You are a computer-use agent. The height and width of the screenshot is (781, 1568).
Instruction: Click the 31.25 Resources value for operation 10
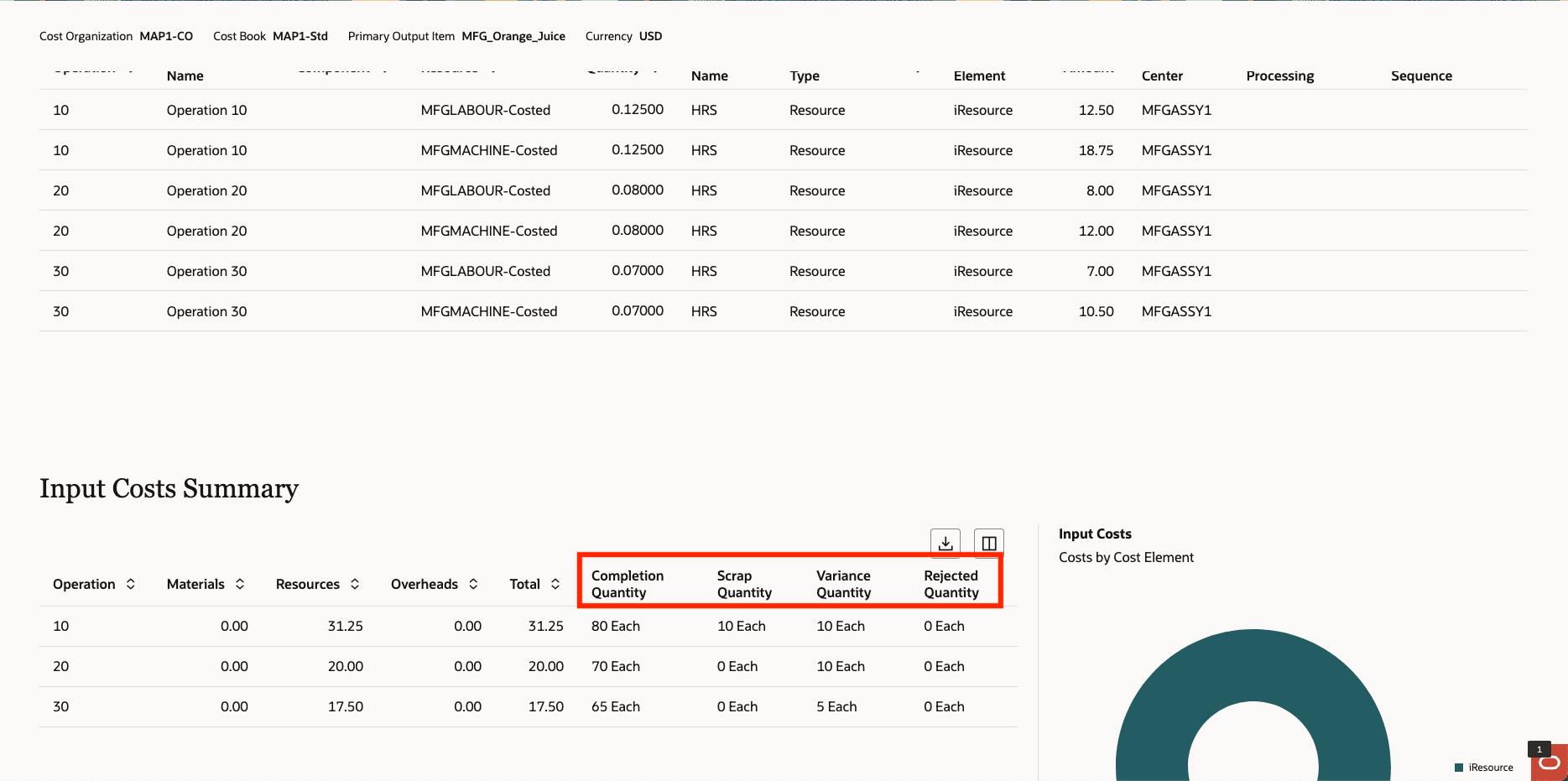point(346,626)
